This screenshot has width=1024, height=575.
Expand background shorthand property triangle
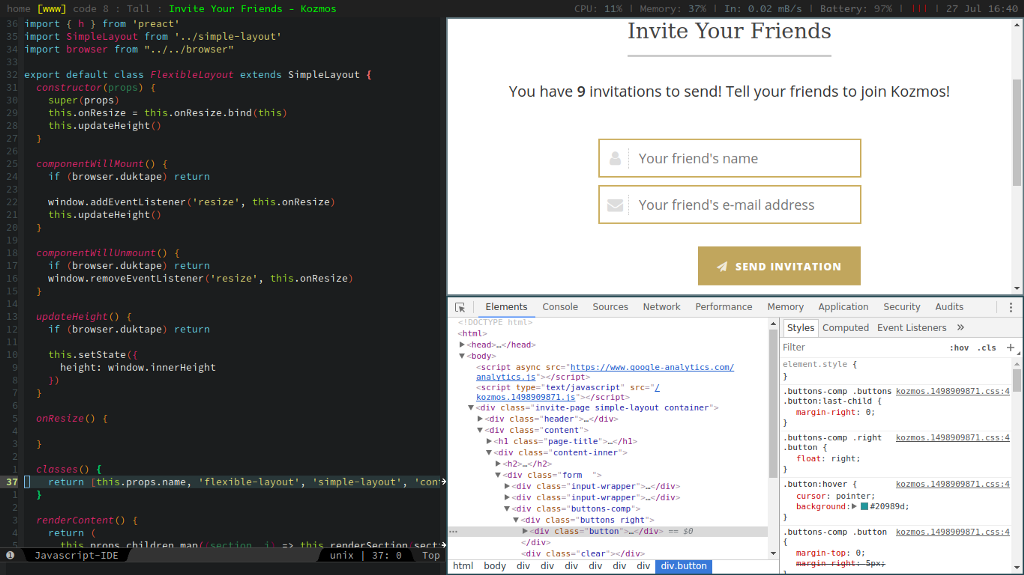pos(854,506)
